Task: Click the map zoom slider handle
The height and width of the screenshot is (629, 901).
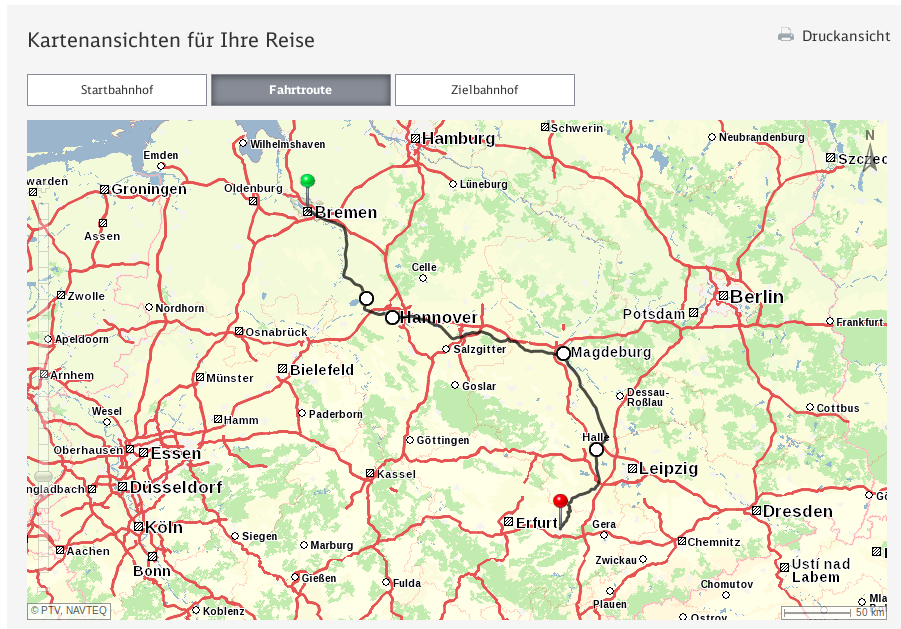Action: (43, 476)
